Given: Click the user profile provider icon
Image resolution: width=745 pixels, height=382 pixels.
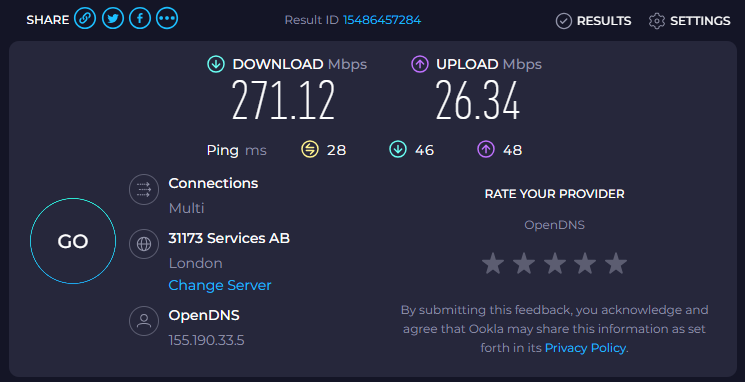Looking at the screenshot, I should coord(144,321).
